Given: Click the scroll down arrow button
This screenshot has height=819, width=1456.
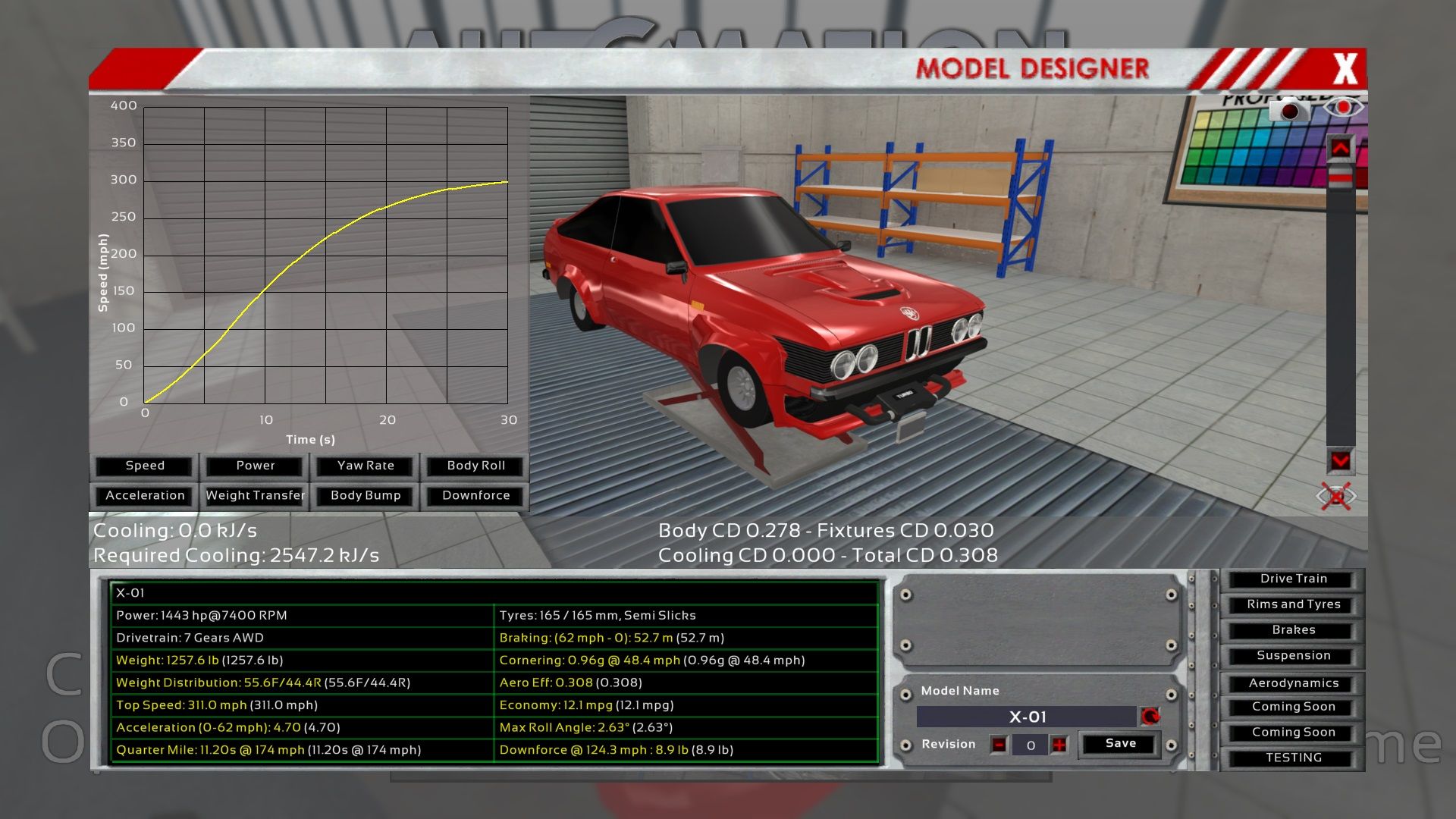Looking at the screenshot, I should 1340,460.
